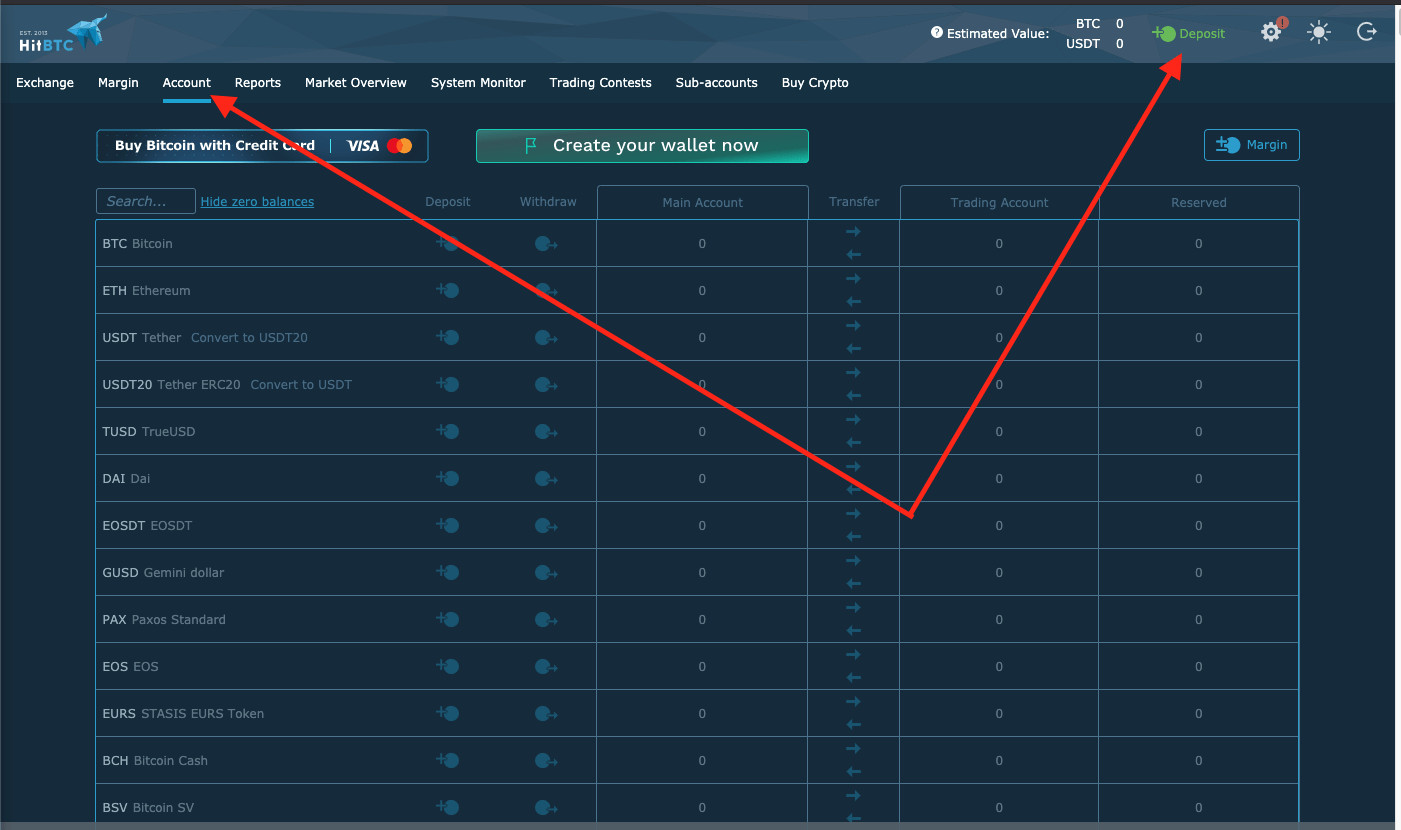Click EOSDT deposit icon
1401x830 pixels.
pyautogui.click(x=447, y=525)
